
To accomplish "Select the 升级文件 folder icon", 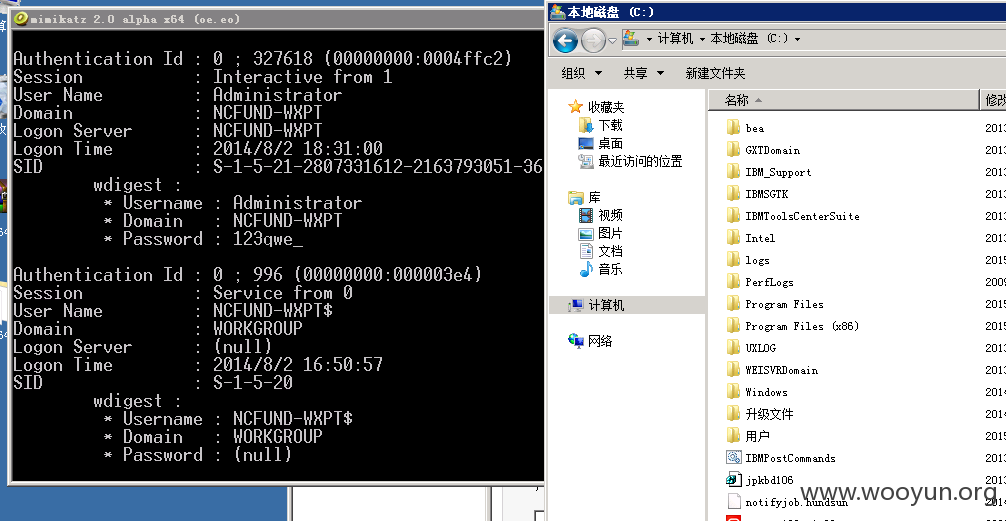I will click(x=734, y=413).
